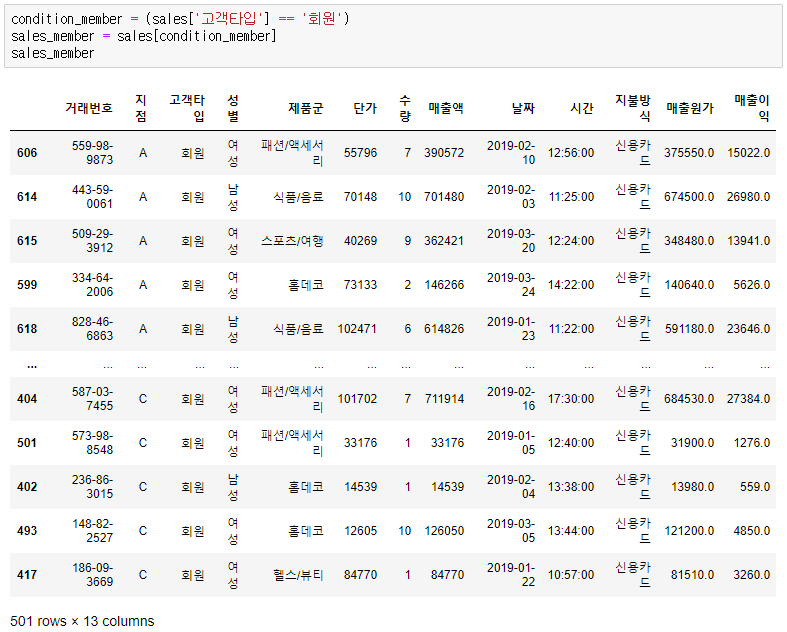Select row index 599
Screen dimensions: 787x632
[27, 285]
